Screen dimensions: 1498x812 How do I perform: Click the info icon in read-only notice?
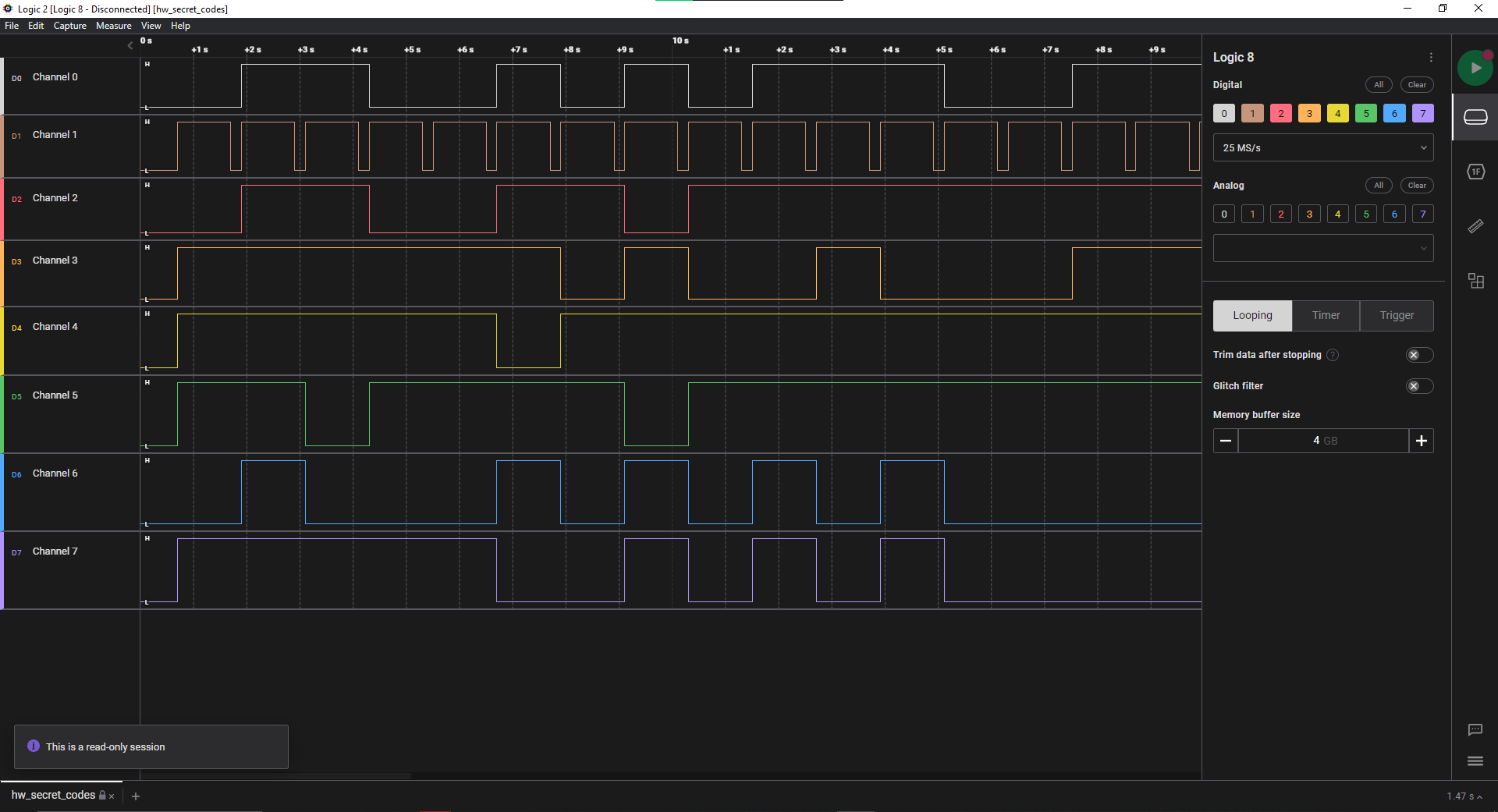click(34, 746)
